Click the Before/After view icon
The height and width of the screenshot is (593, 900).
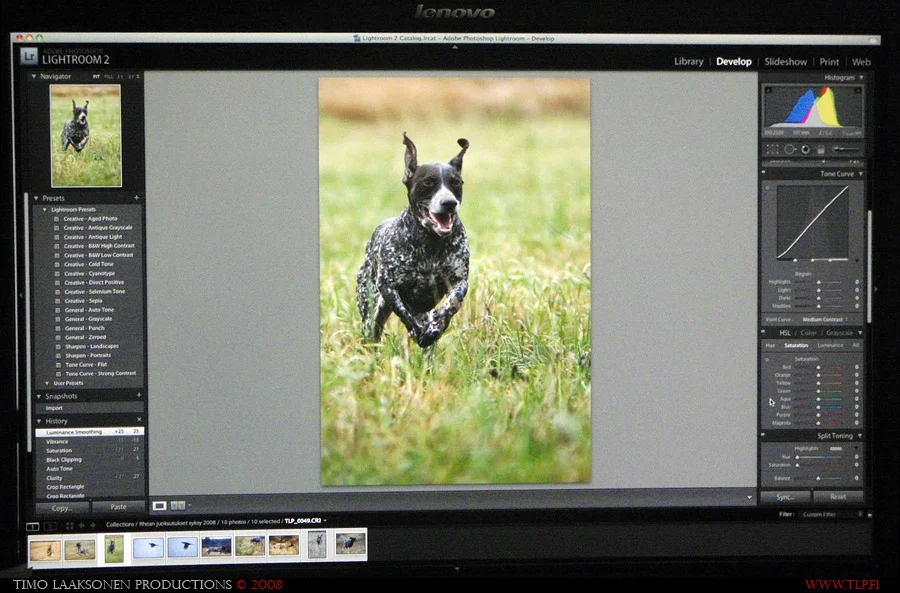click(179, 506)
